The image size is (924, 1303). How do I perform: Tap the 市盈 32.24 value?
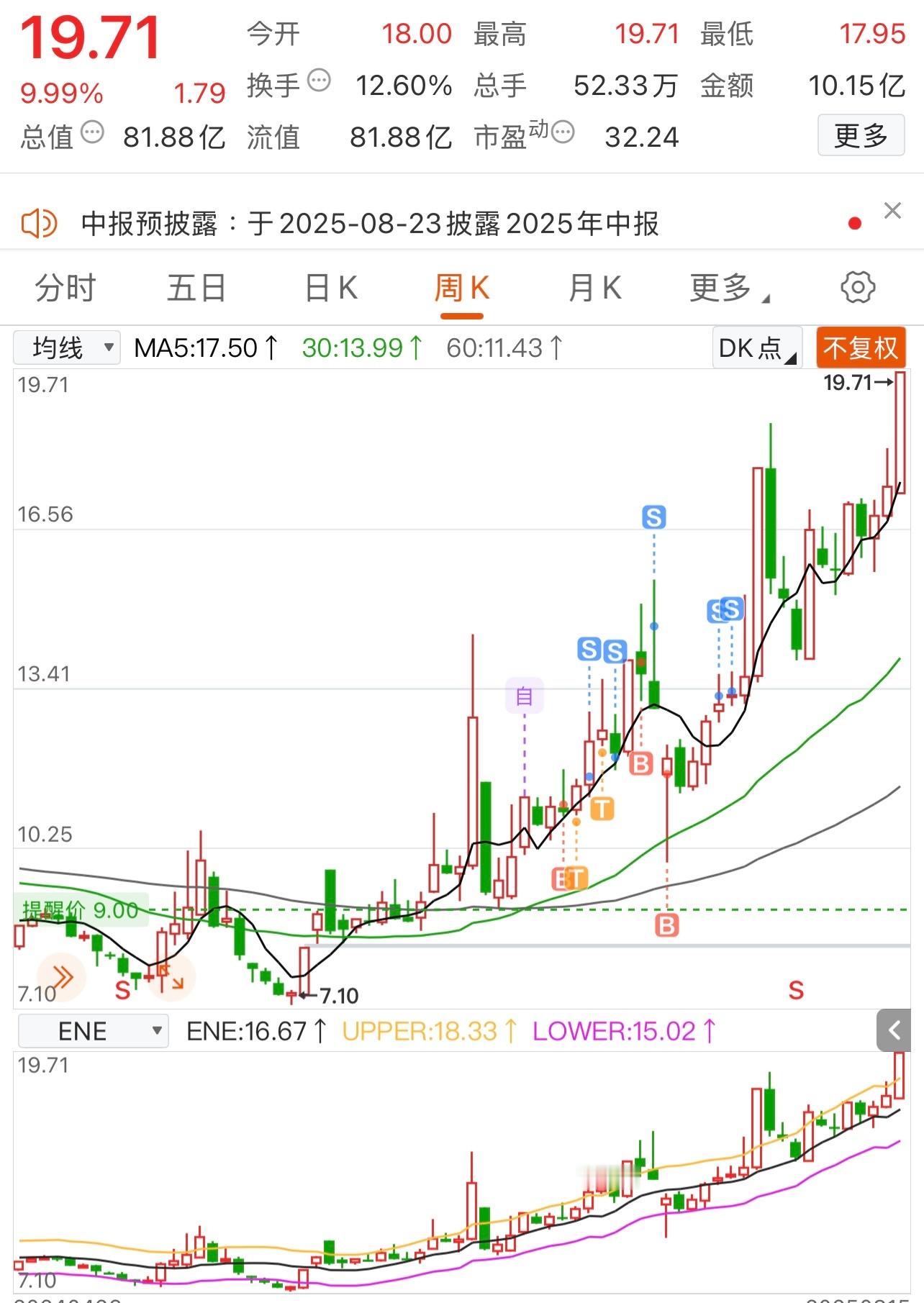tap(642, 137)
